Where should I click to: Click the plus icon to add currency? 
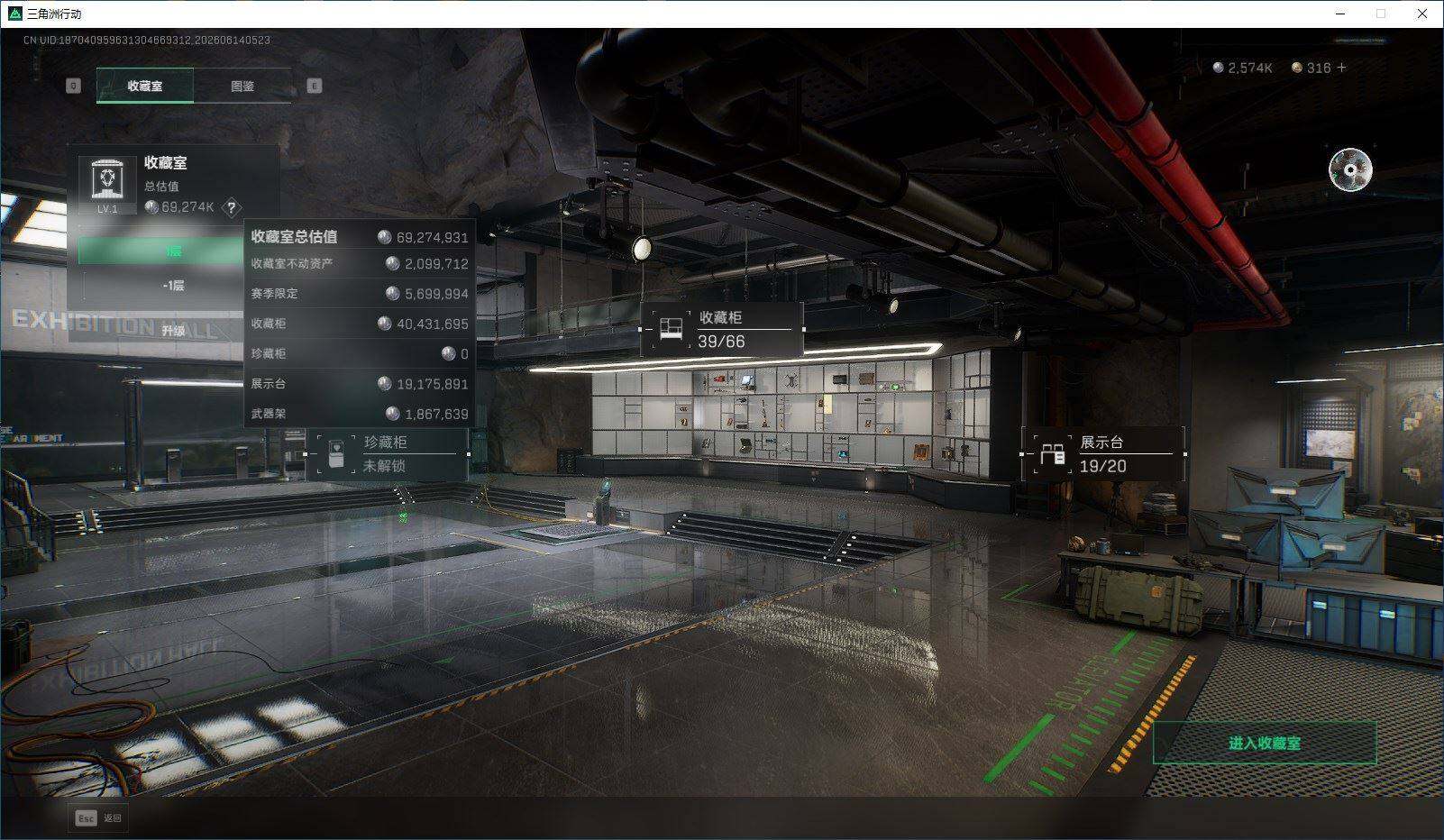click(1341, 68)
